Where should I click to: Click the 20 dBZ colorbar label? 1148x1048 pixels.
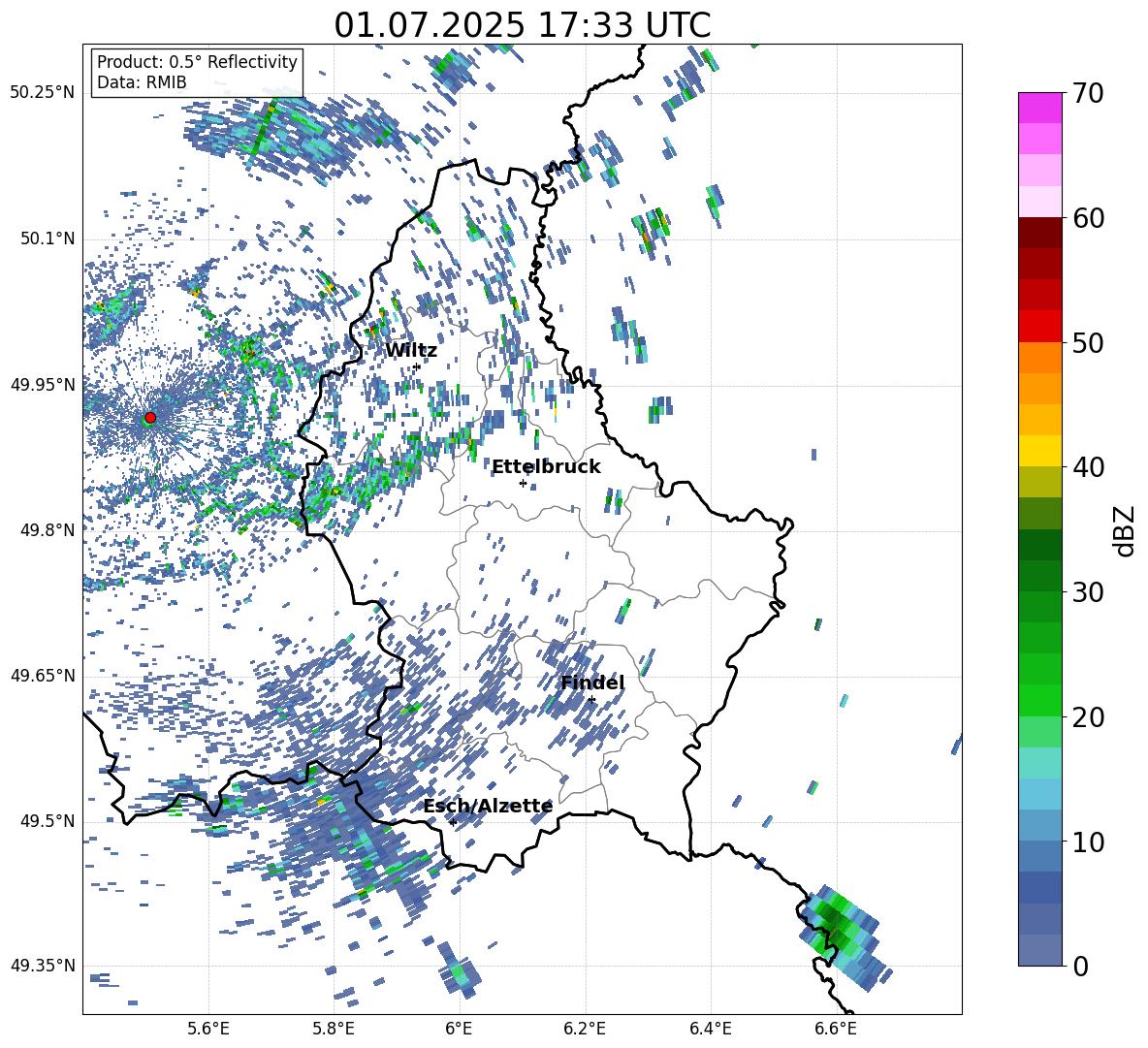pyautogui.click(x=1087, y=717)
